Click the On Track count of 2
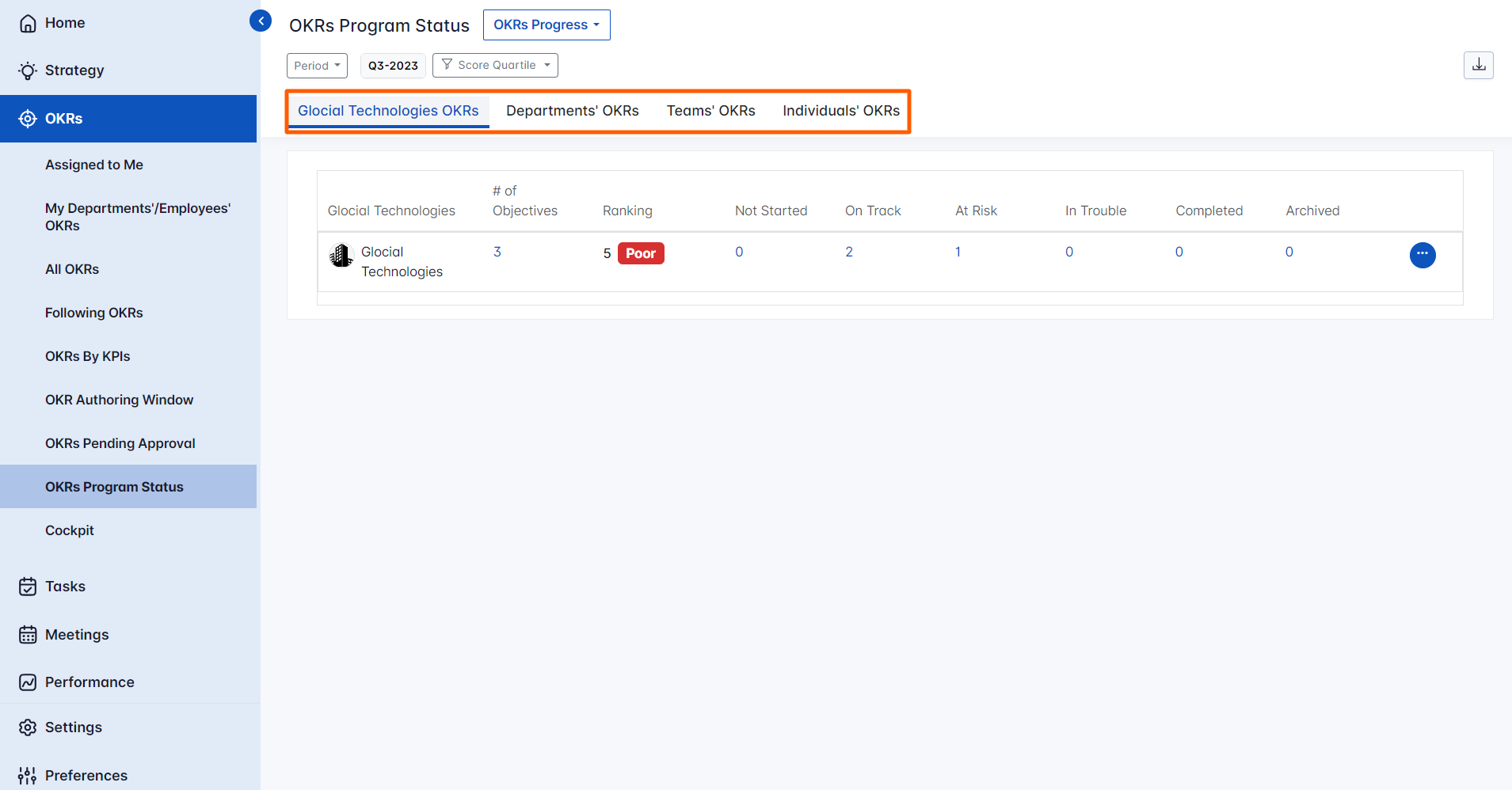1512x790 pixels. [x=849, y=252]
